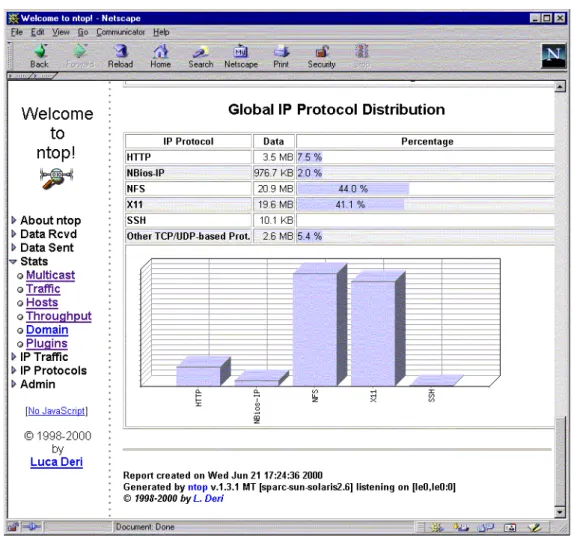The image size is (574, 537).
Task: Open the Hosts stats link
Action: pos(42,302)
